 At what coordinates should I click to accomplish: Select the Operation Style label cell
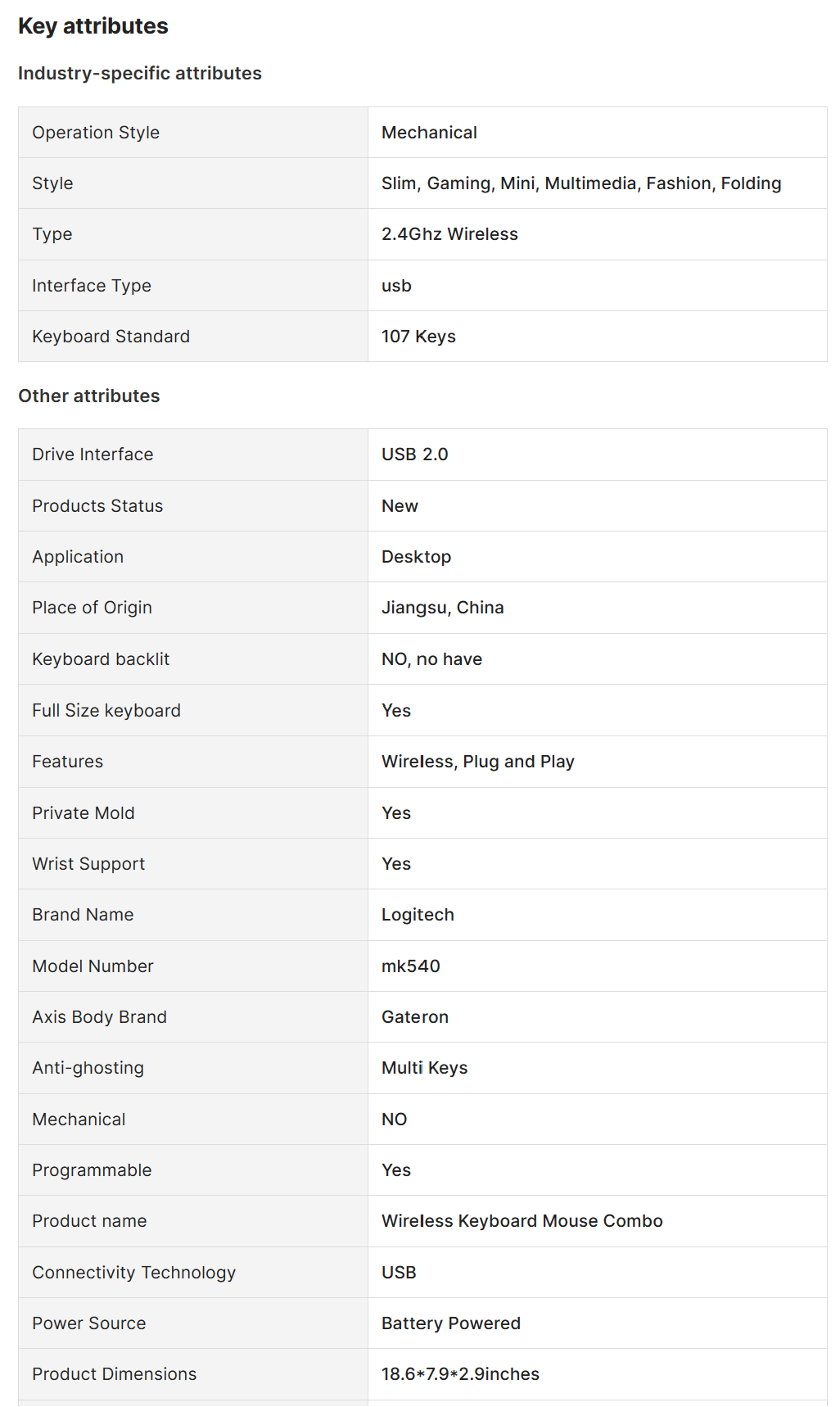96,133
